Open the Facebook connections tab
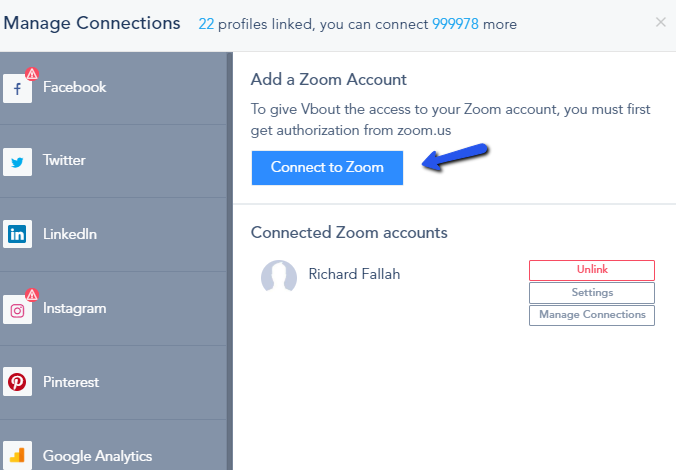 tap(74, 88)
